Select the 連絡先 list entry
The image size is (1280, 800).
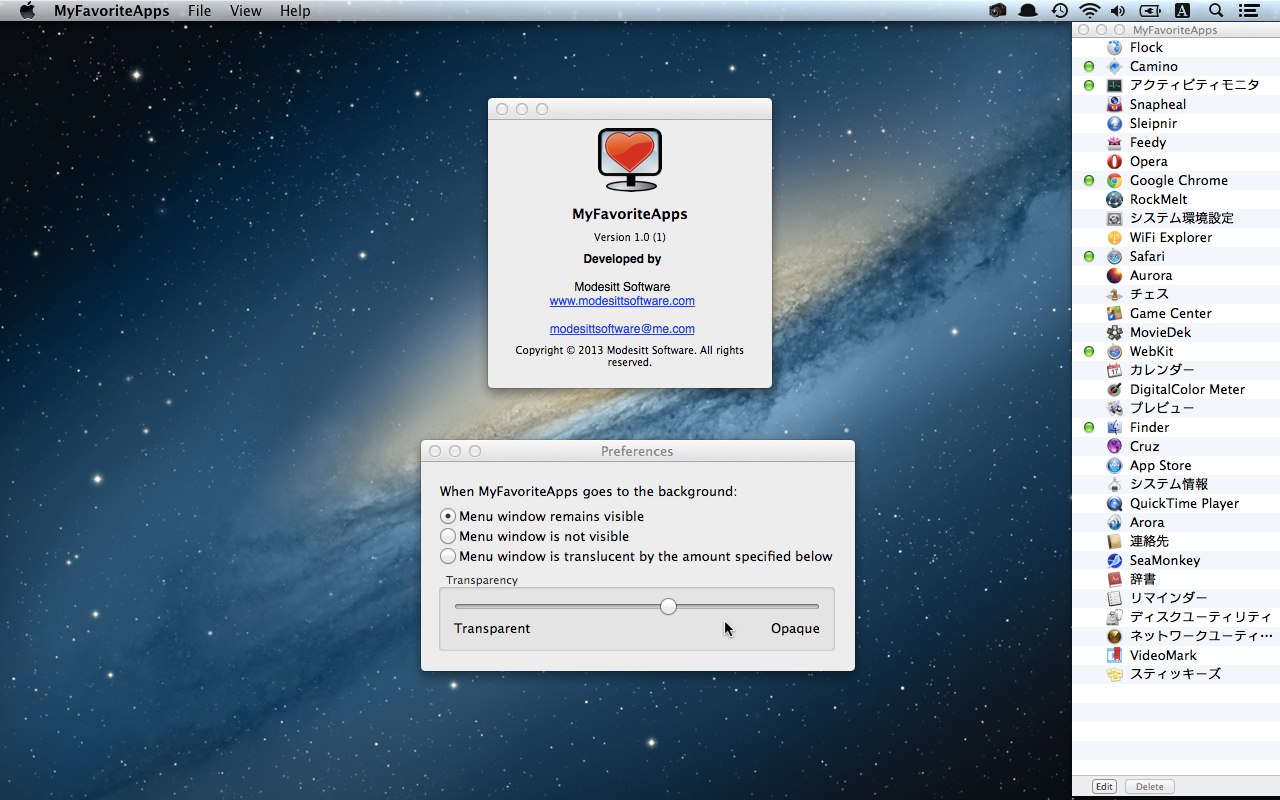pos(1176,542)
